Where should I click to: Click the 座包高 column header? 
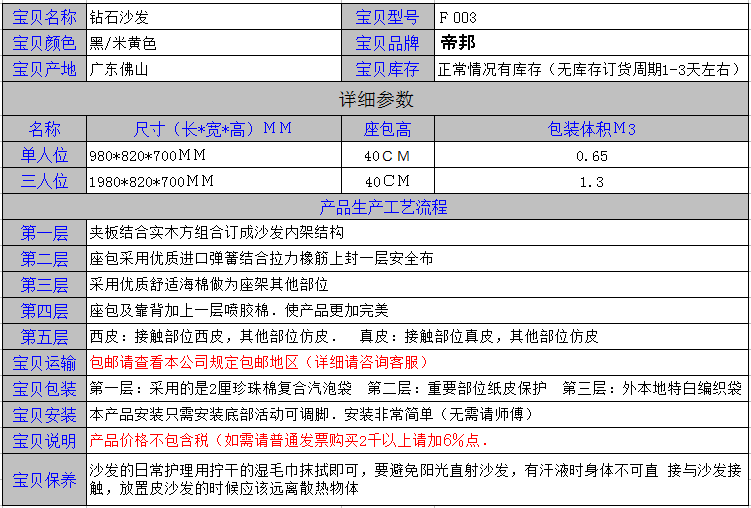[x=388, y=129]
